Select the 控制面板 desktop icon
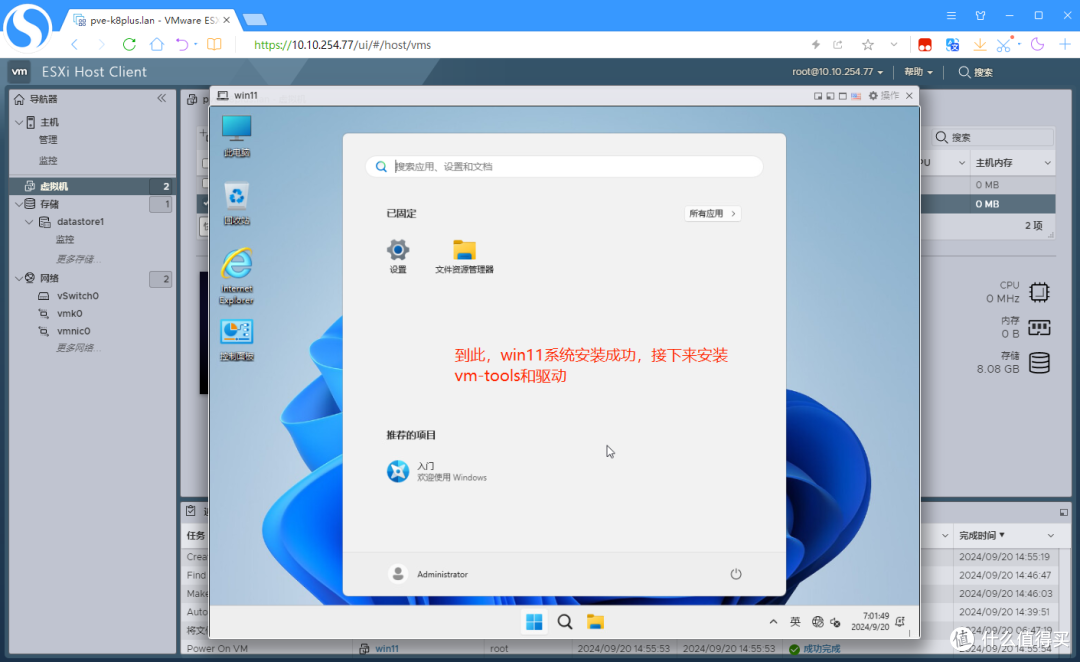The image size is (1080, 662). click(x=236, y=340)
